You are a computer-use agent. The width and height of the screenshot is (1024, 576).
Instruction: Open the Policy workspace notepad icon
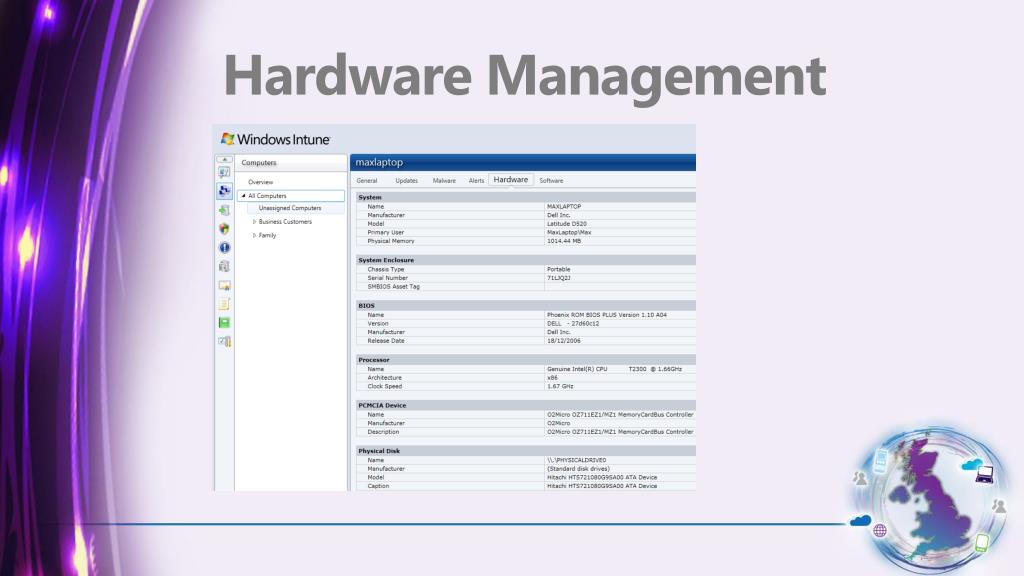click(224, 304)
